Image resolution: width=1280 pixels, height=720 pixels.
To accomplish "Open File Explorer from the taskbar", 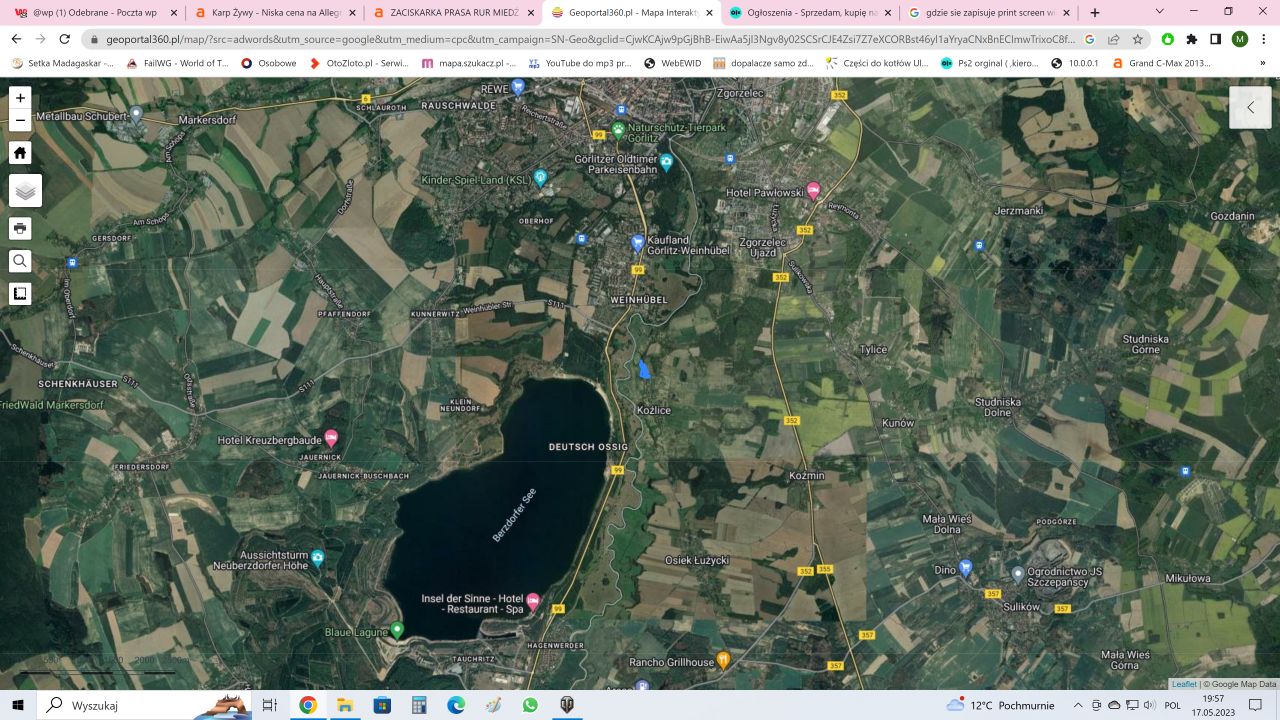I will [344, 705].
